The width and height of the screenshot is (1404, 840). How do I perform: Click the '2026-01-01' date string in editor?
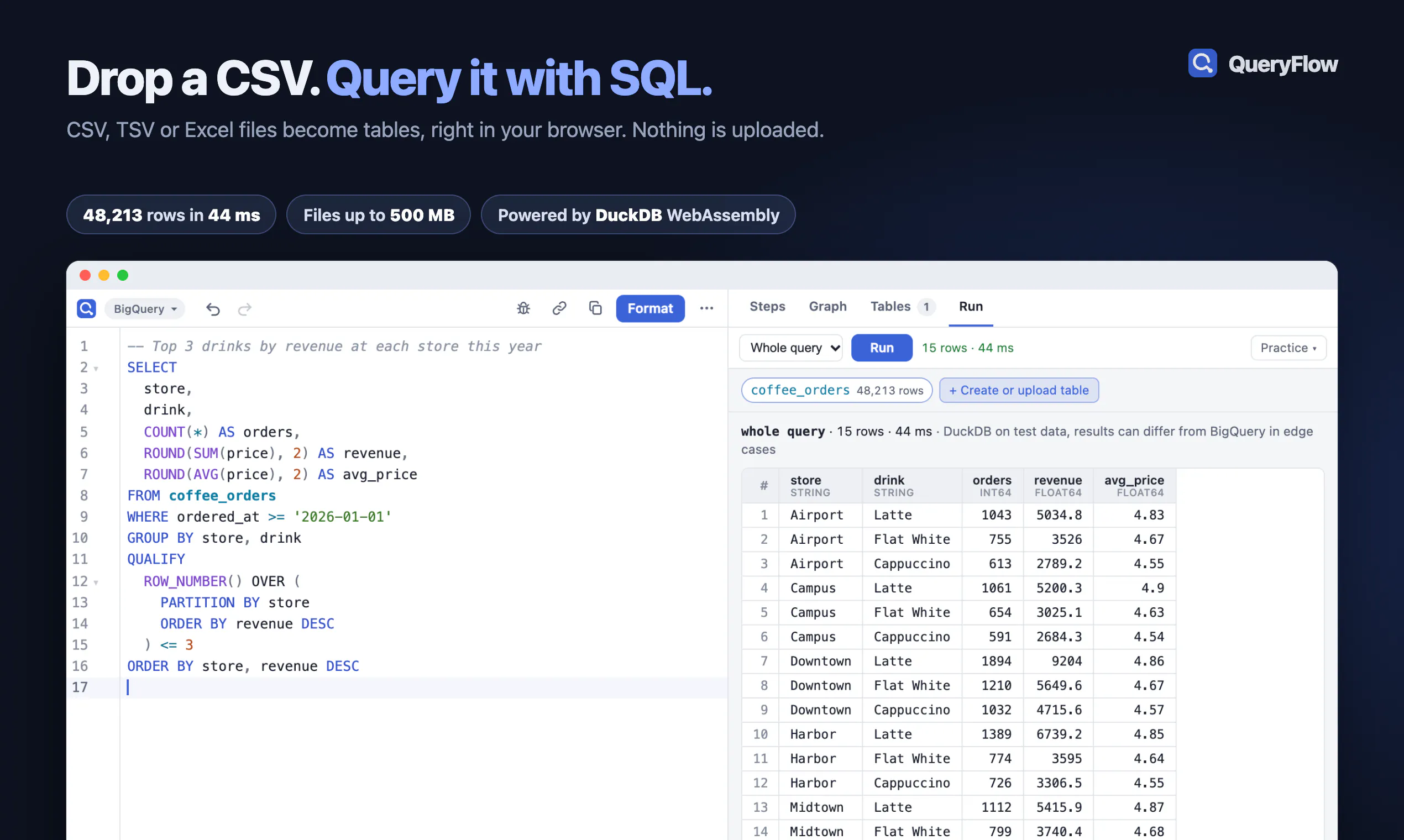342,517
